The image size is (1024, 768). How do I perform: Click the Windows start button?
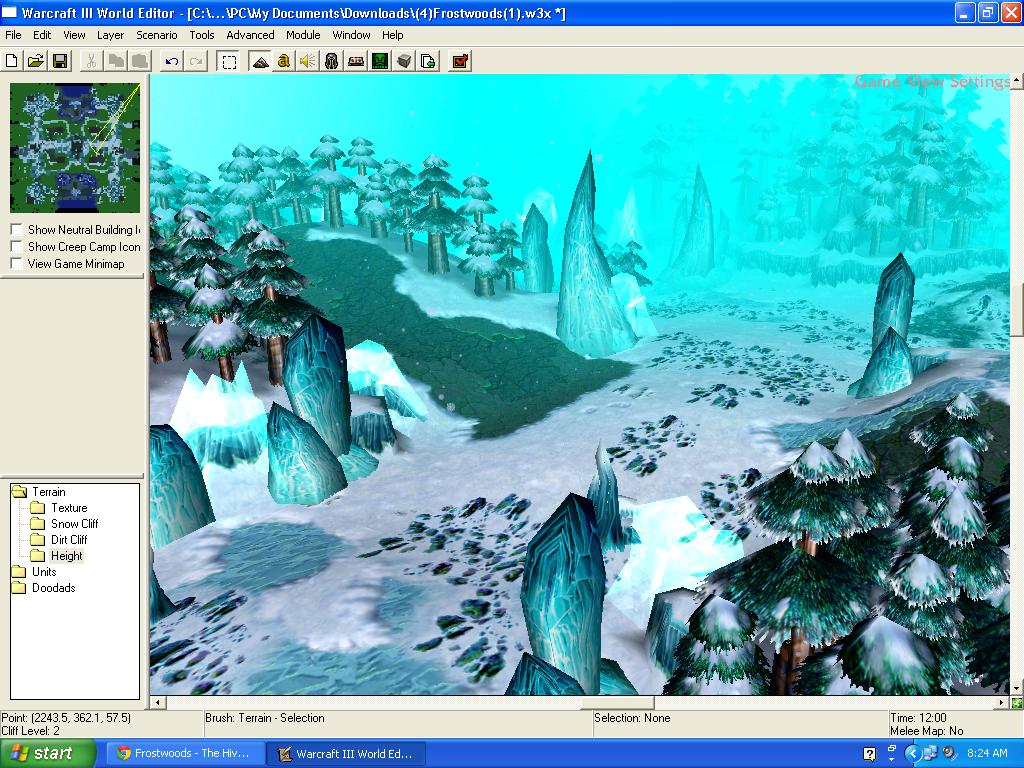coord(47,754)
